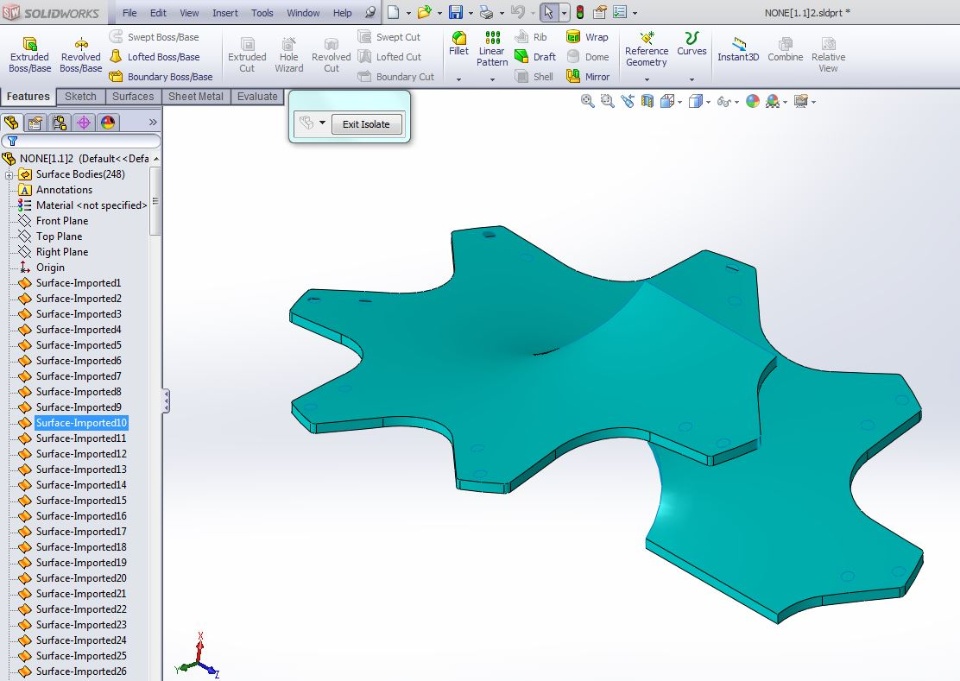The height and width of the screenshot is (681, 960).
Task: Open the Tools menu
Action: coord(262,13)
